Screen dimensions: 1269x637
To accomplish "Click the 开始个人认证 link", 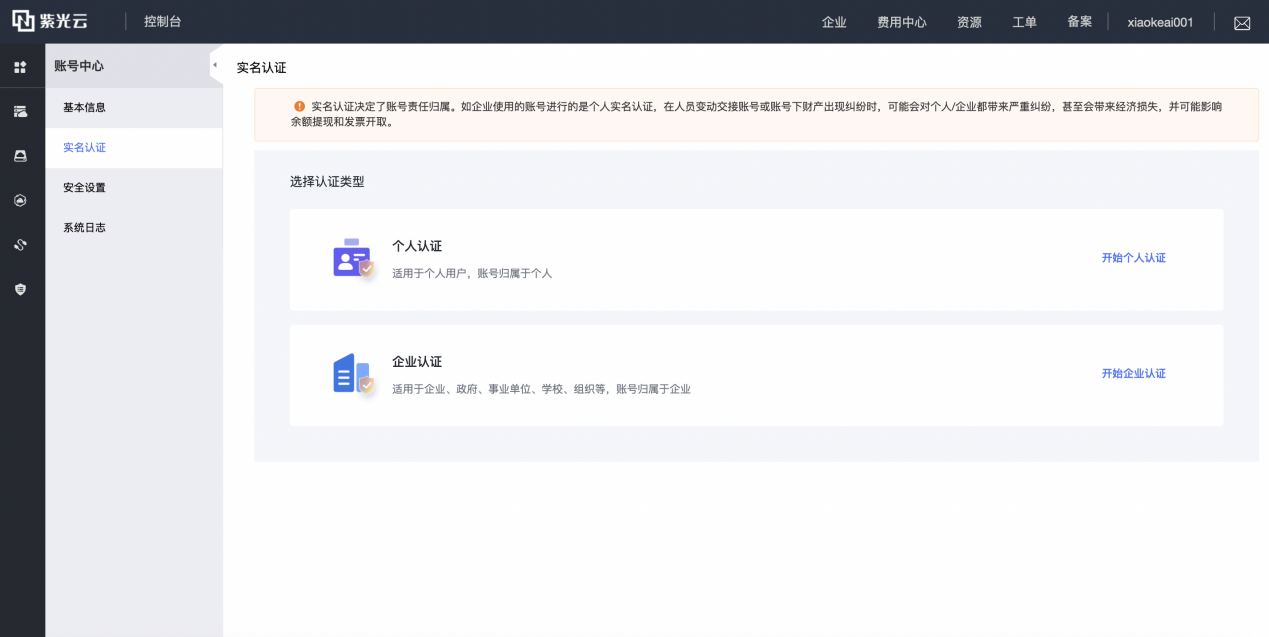I will click(x=1133, y=258).
